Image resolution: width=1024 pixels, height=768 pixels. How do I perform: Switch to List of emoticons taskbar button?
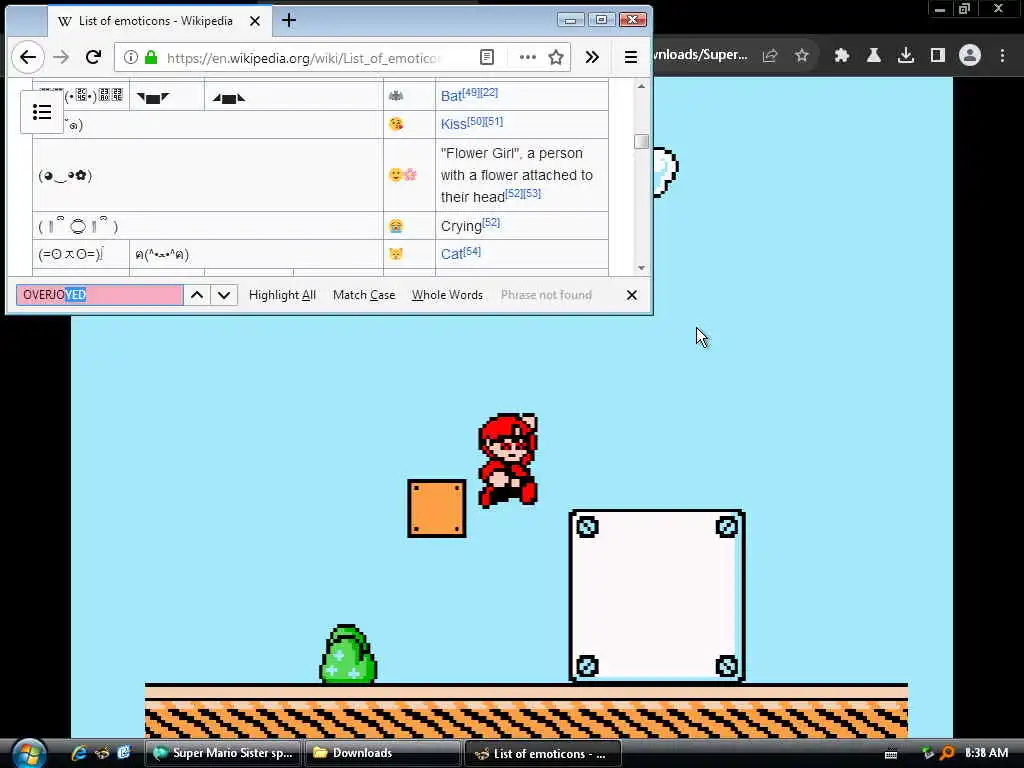pyautogui.click(x=542, y=753)
